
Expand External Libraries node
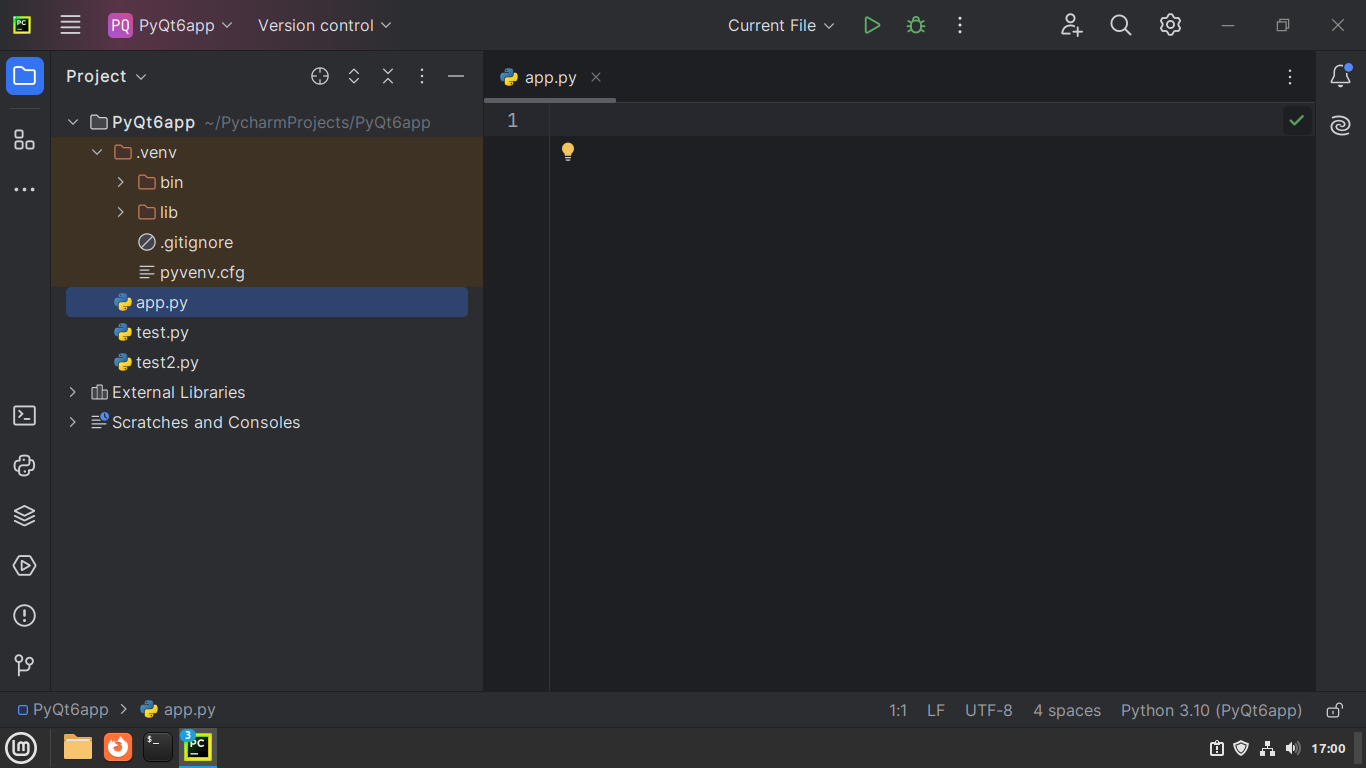pos(72,392)
